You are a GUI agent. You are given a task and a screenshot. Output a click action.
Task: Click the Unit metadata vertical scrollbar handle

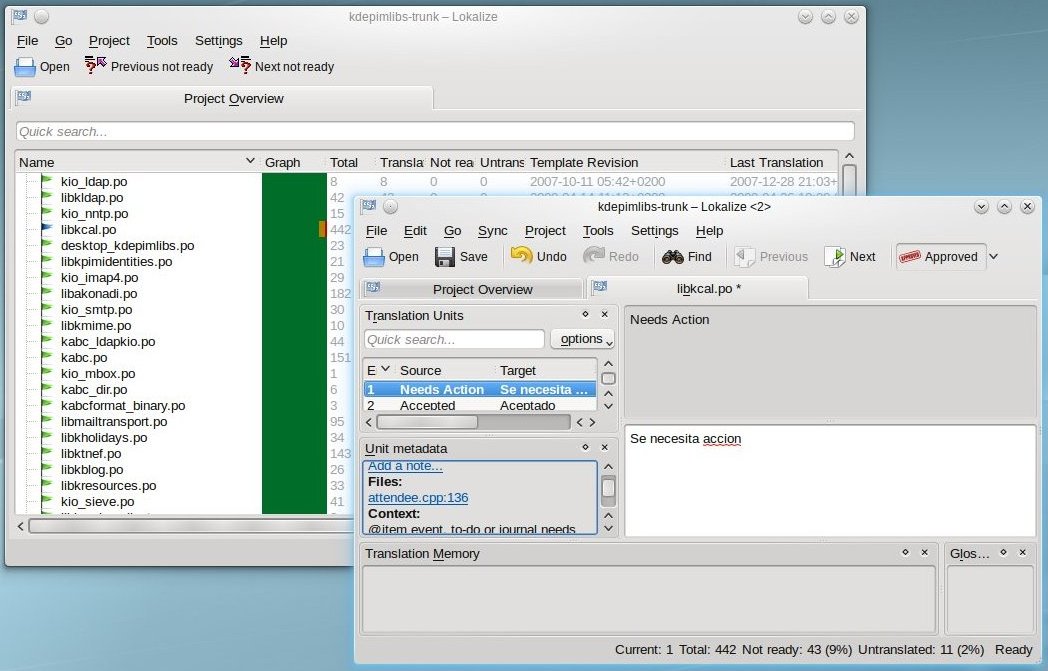pos(608,488)
